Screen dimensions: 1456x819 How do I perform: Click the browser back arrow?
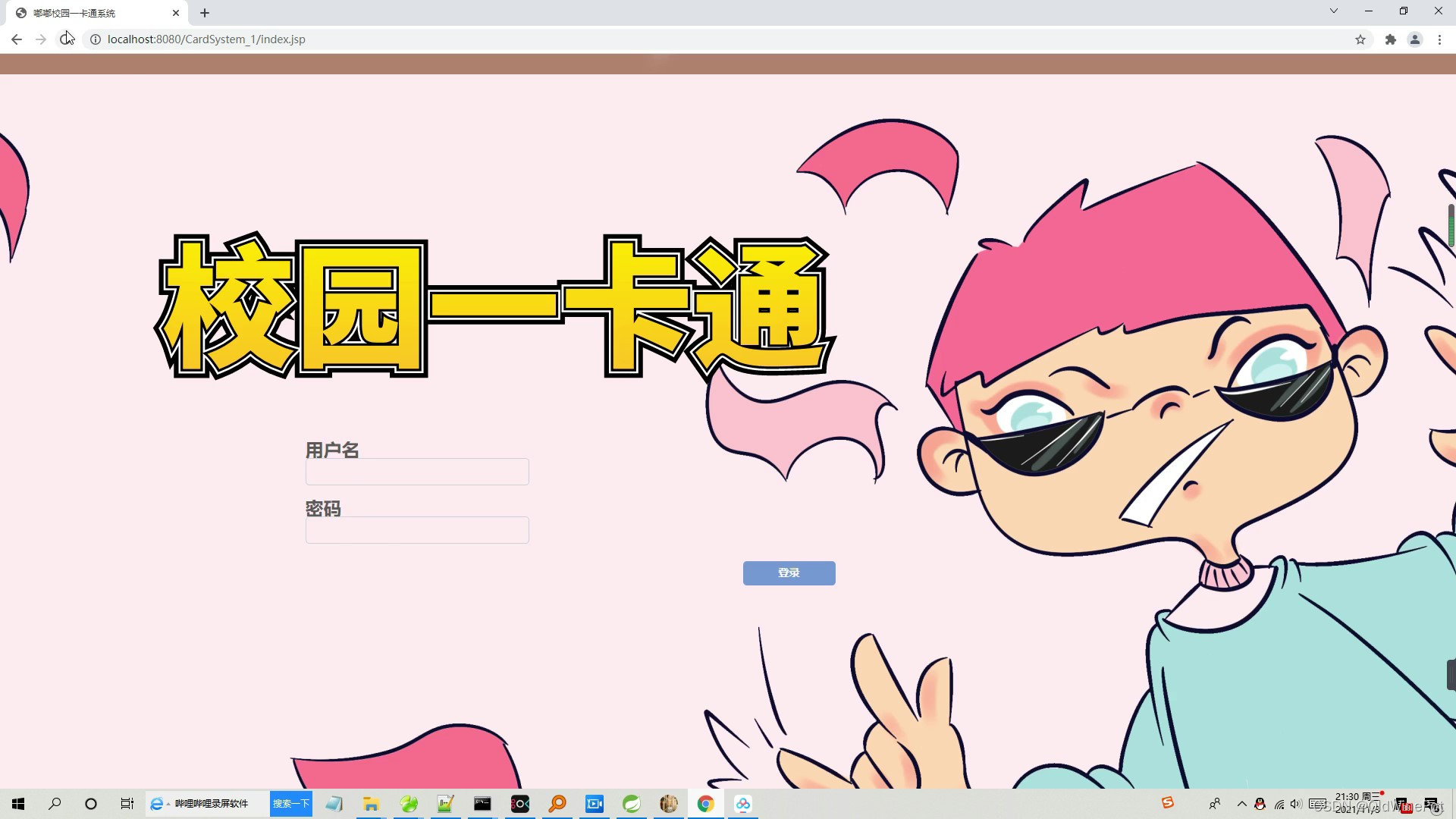tap(17, 39)
